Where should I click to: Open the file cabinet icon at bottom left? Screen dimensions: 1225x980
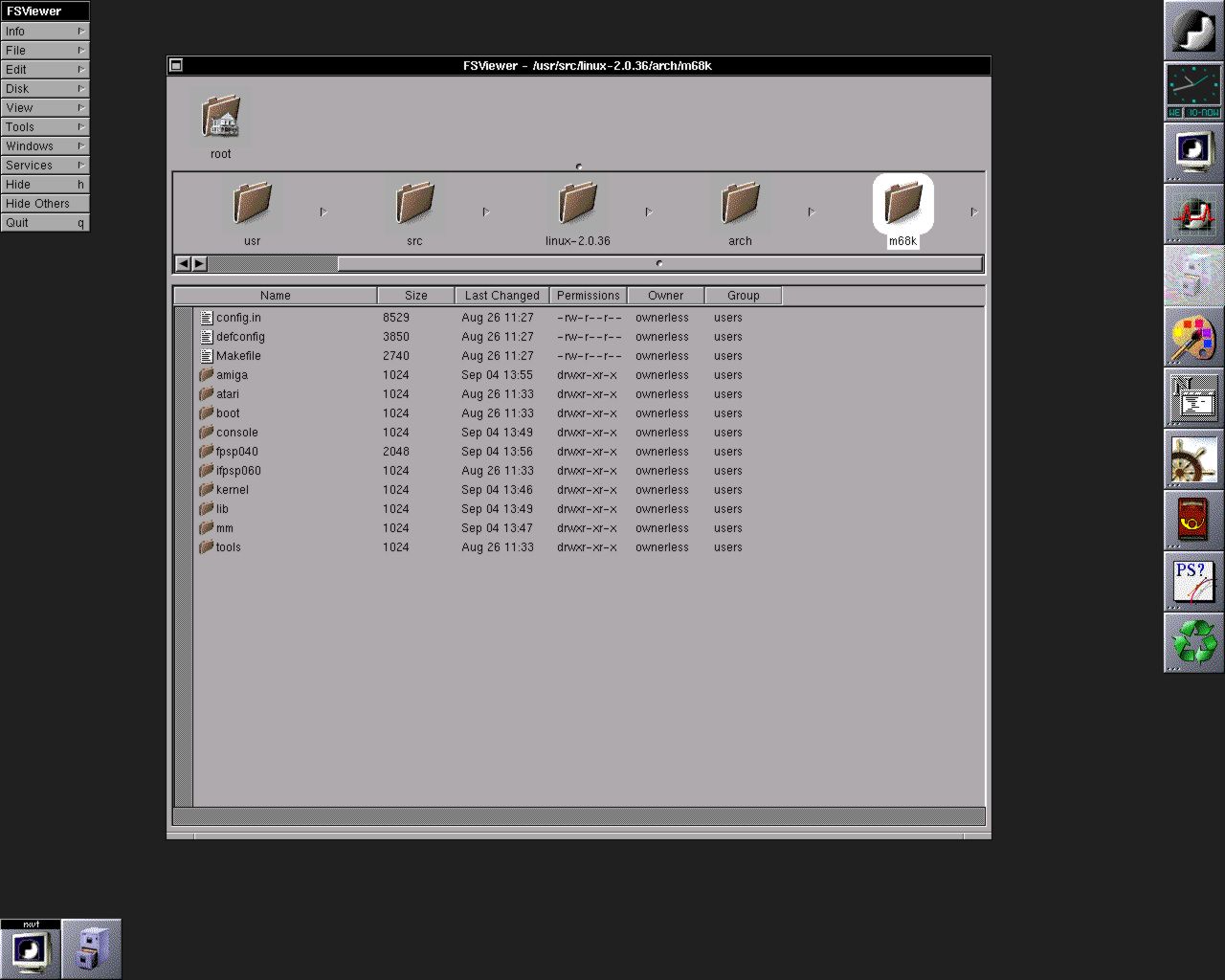(92, 948)
